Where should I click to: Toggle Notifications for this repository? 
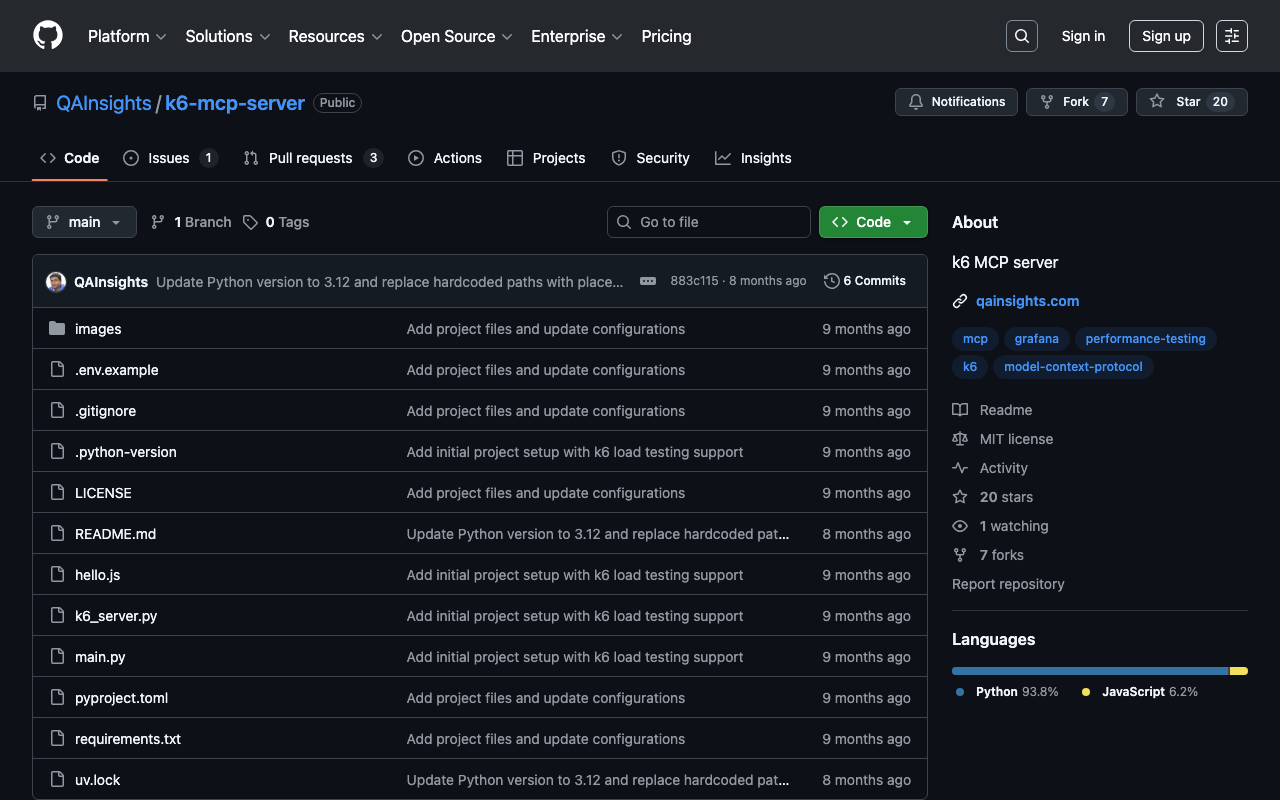[x=956, y=102]
